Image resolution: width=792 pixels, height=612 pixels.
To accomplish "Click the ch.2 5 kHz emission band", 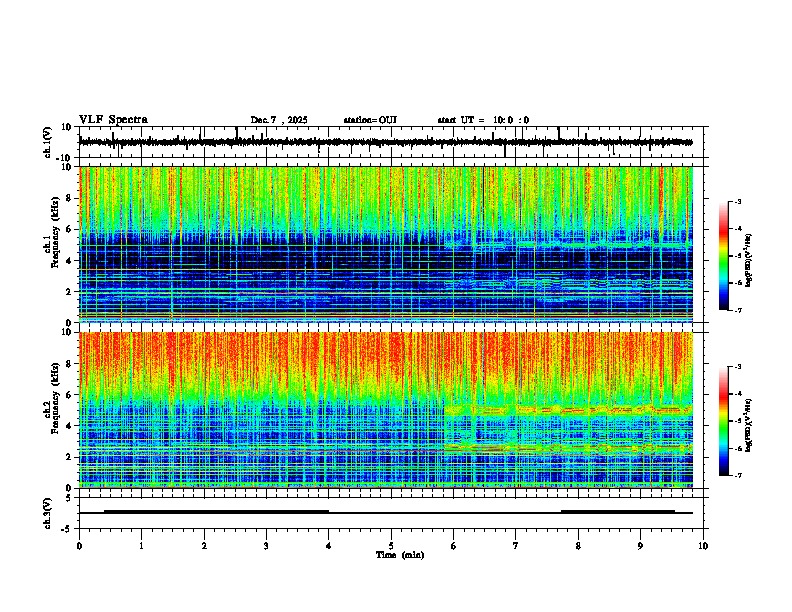I will pyautogui.click(x=568, y=409).
